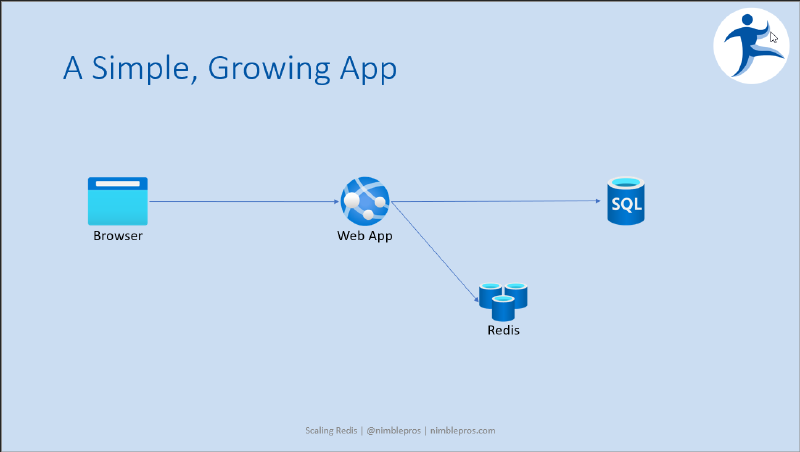Click the 'Scaling Redis' footer text
This screenshot has width=800, height=452.
tap(331, 431)
